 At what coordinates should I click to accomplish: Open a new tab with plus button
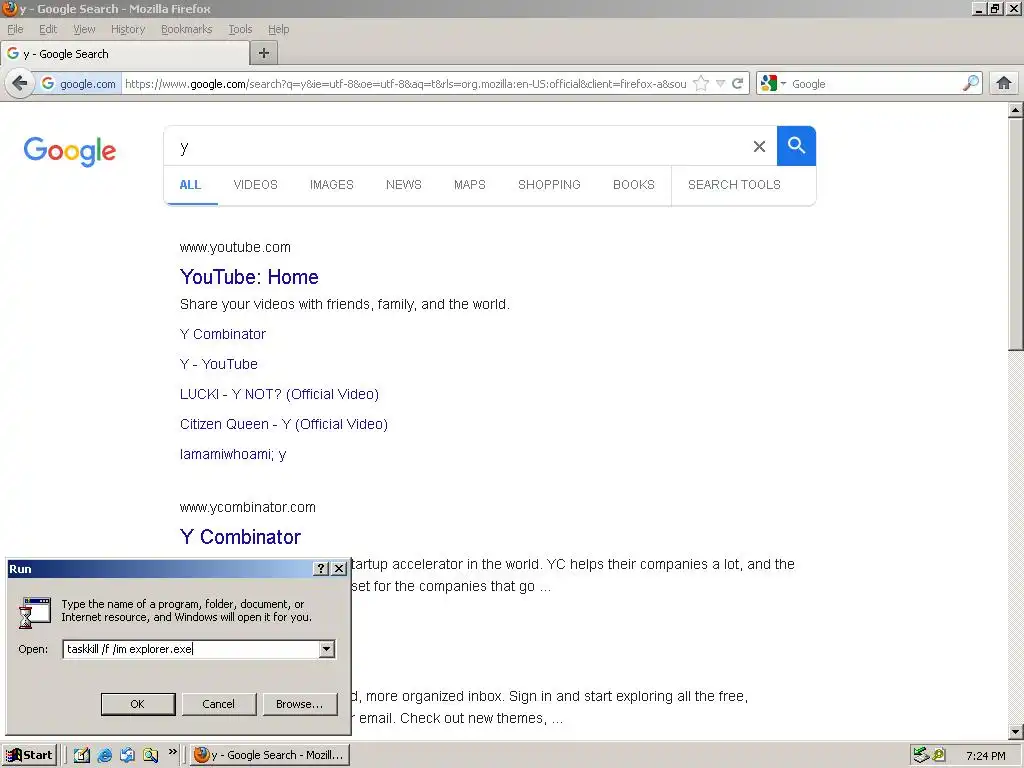pos(264,54)
